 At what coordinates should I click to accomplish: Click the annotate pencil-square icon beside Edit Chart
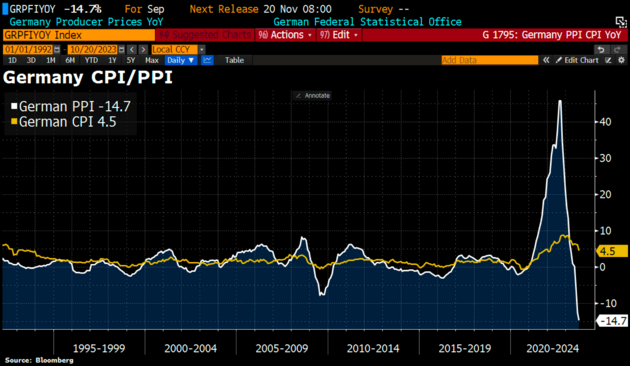pos(608,60)
